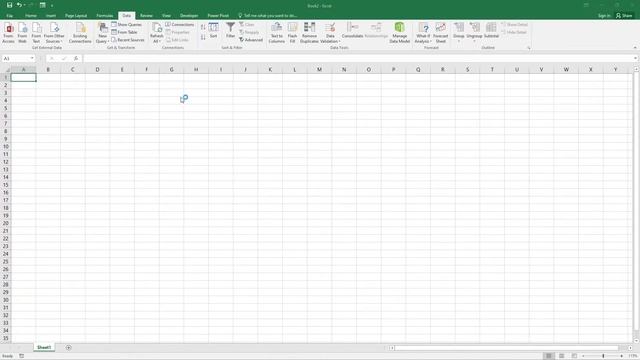The image size is (640, 360).
Task: Click the macro record status icon
Action: pyautogui.click(x=22, y=356)
